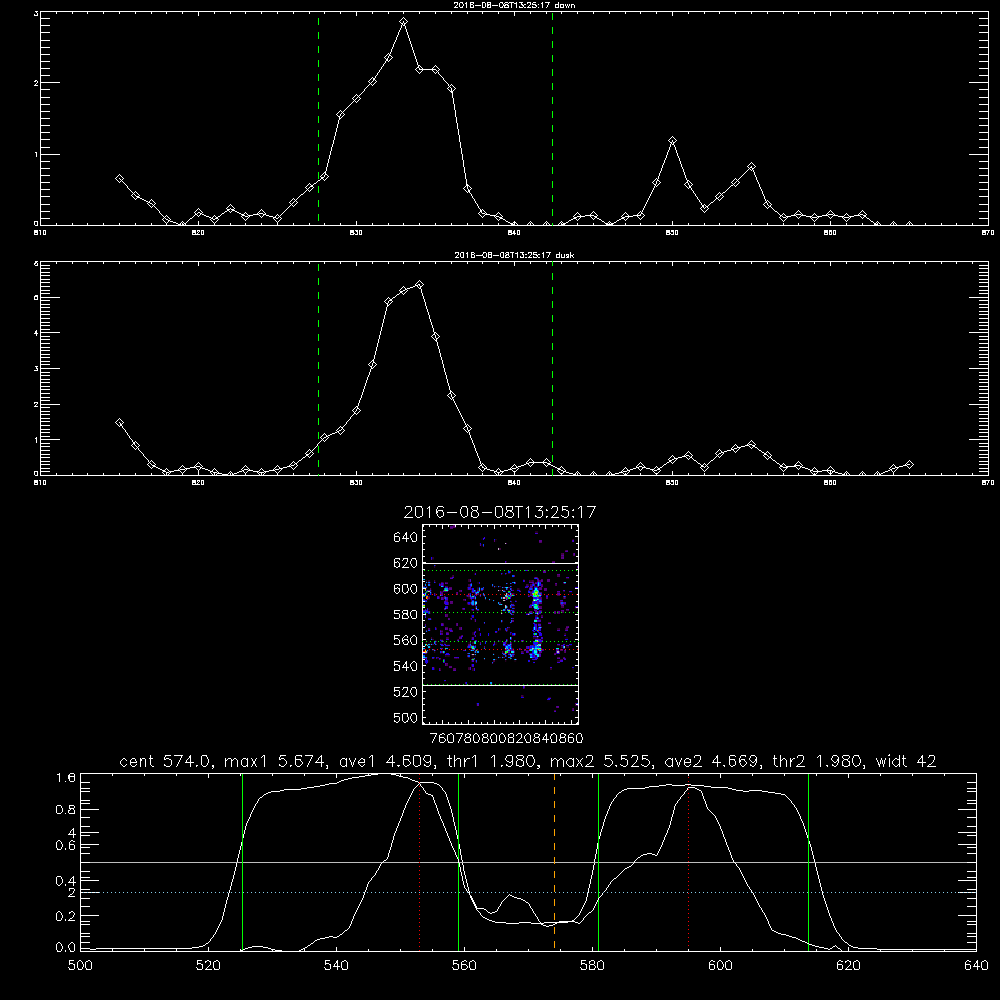The height and width of the screenshot is (1000, 1000).
Task: Click left green dashed line in dawn plot
Action: coord(318,119)
